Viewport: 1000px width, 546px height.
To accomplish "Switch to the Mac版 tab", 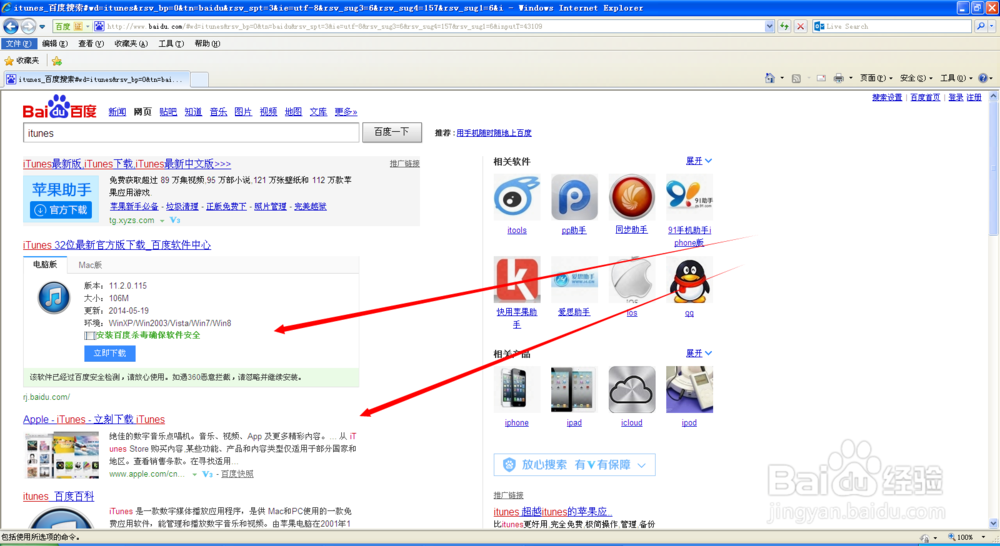I will [x=90, y=265].
